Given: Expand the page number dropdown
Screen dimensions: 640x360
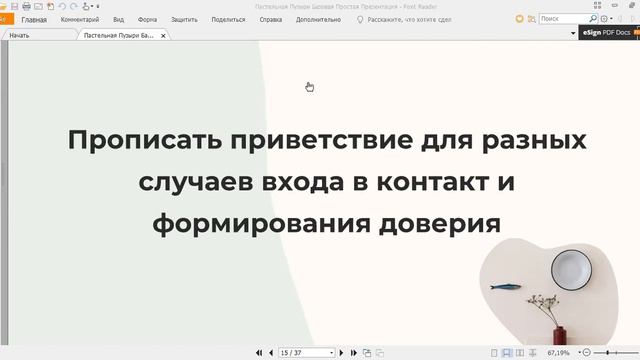Looking at the screenshot, I should click(331, 353).
